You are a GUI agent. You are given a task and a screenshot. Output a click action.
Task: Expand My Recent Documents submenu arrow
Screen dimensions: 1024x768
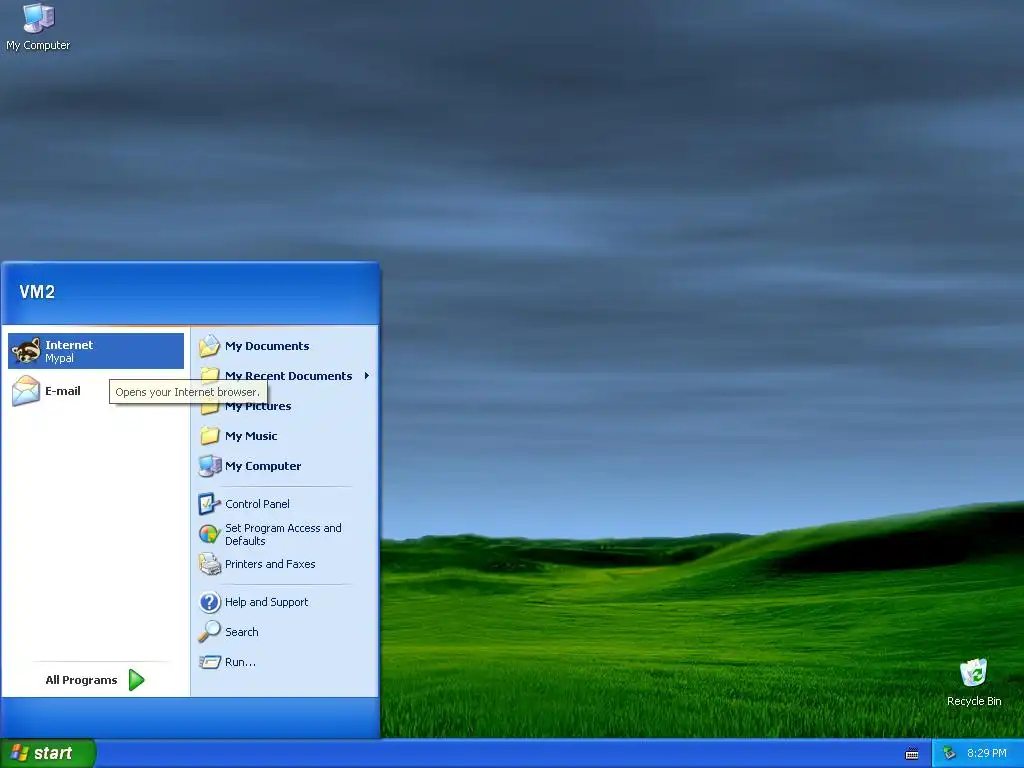click(366, 376)
